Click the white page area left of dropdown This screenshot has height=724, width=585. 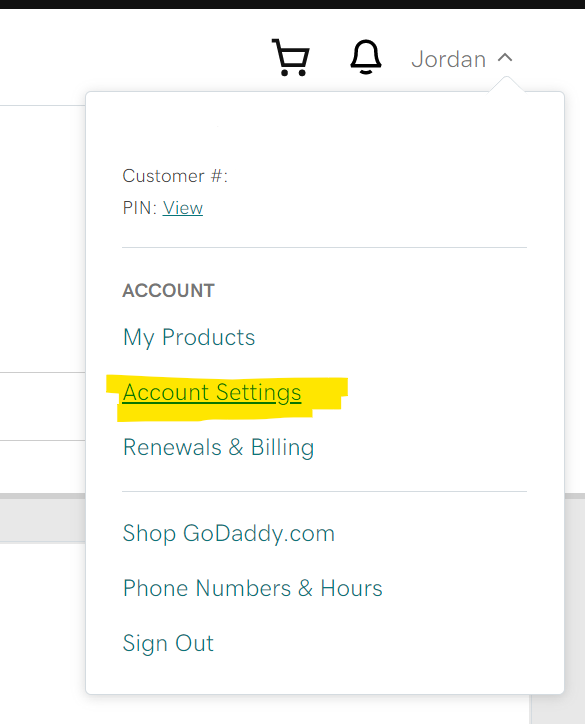[x=42, y=238]
